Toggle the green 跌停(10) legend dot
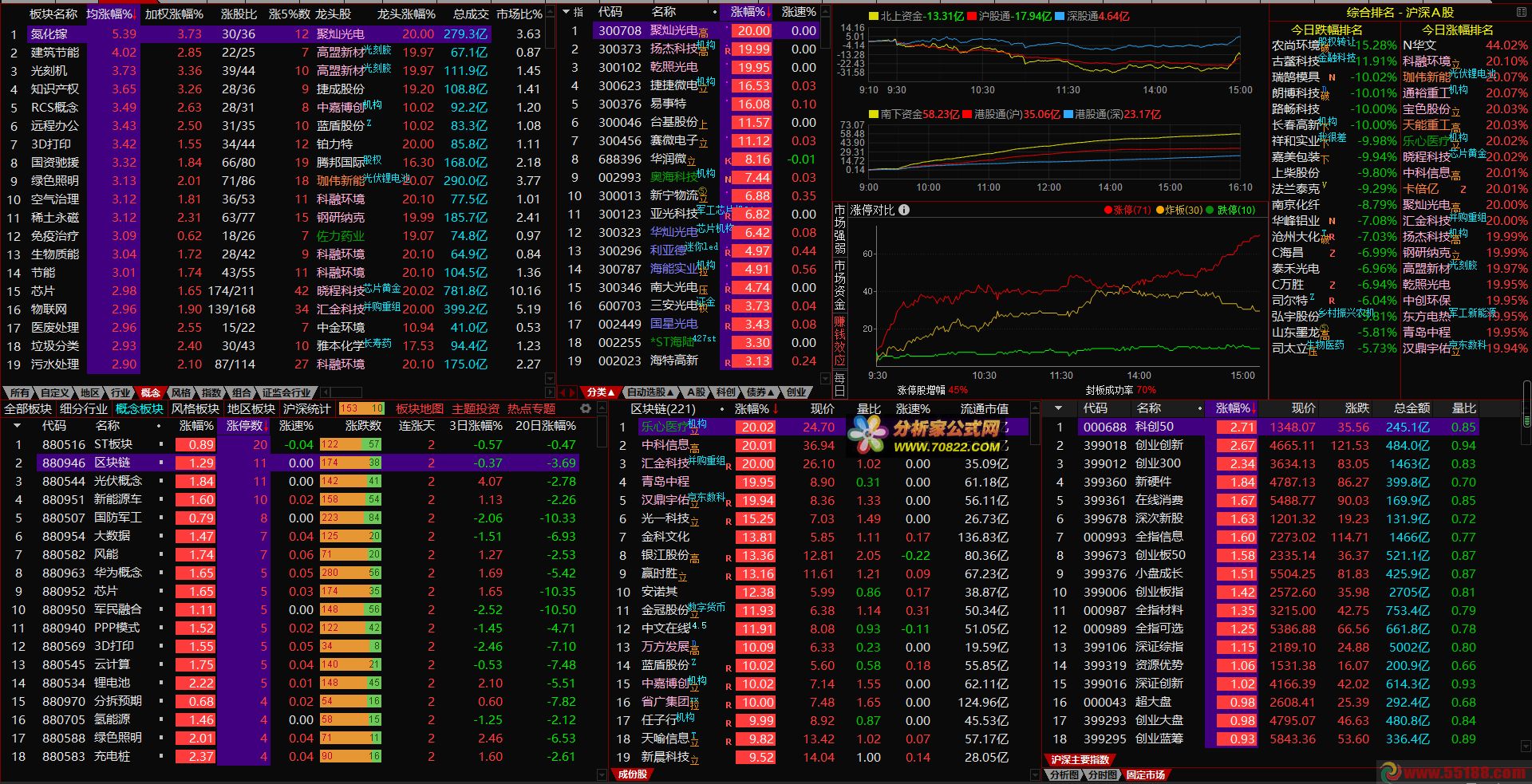The width and height of the screenshot is (1532, 784). (x=1211, y=211)
